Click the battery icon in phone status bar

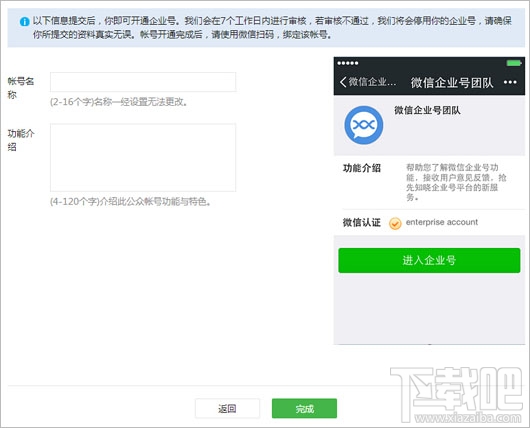tap(513, 63)
